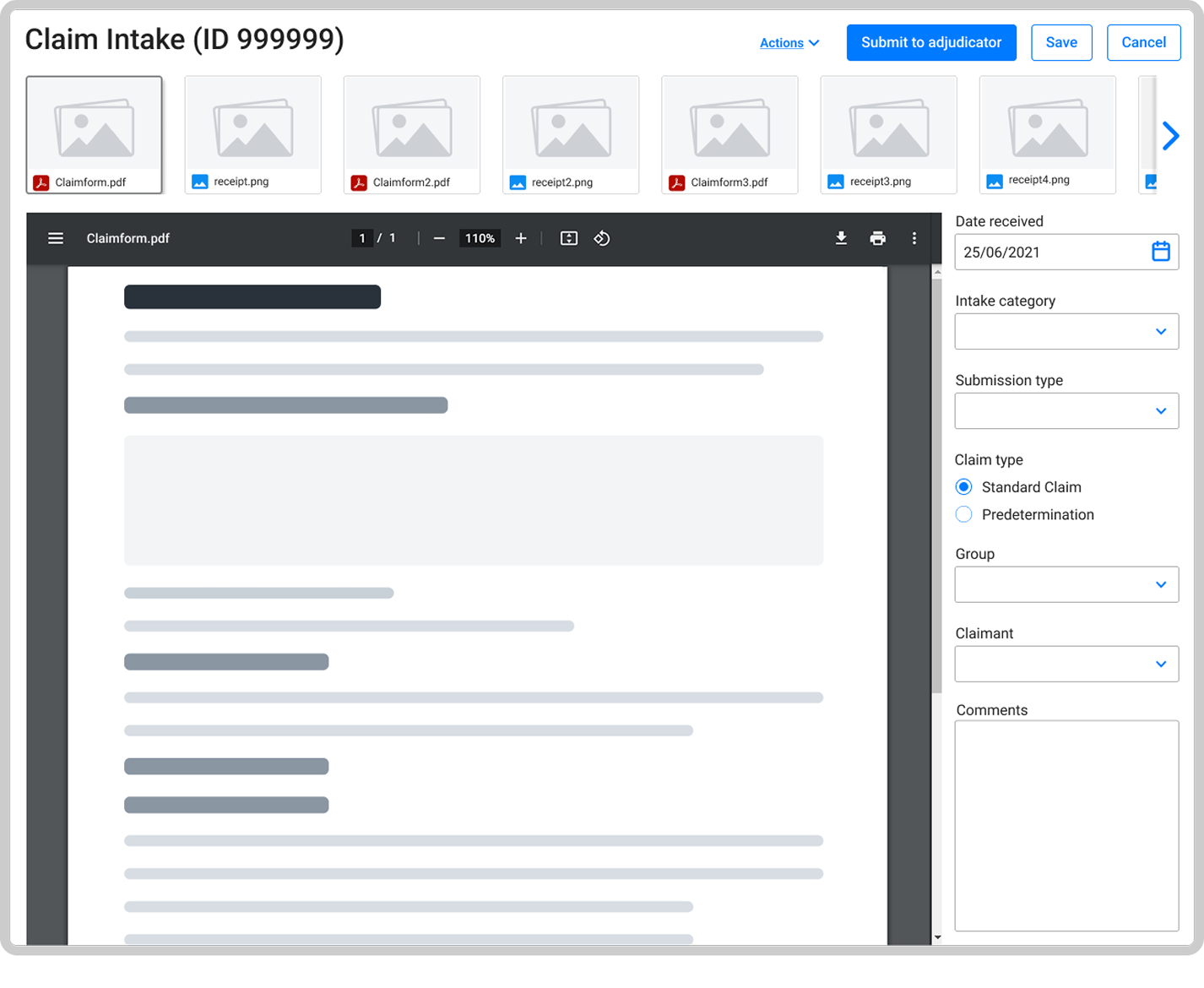This screenshot has width=1204, height=988.
Task: Open the Actions menu
Action: (789, 43)
